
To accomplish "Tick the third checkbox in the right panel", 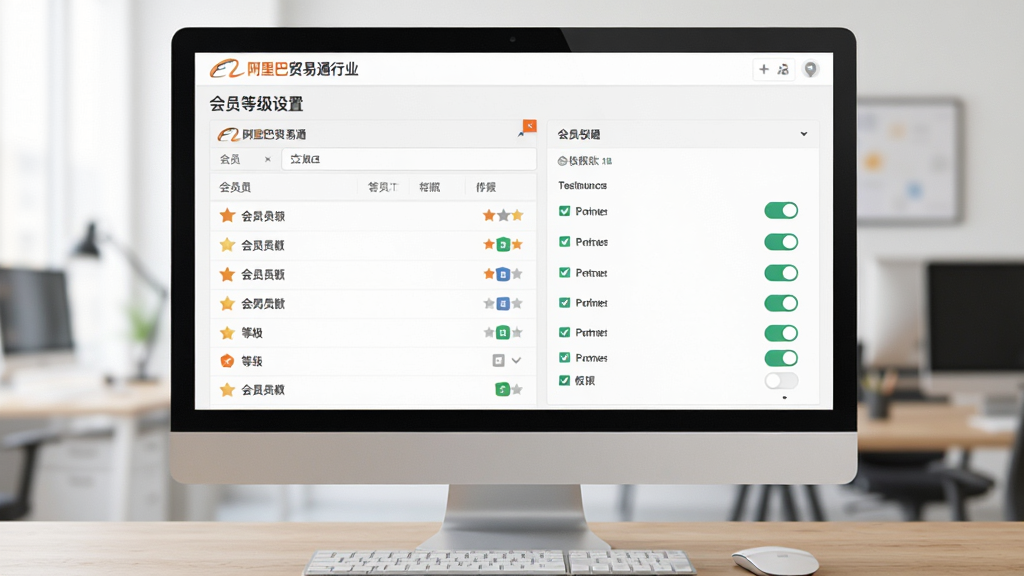I will click(565, 272).
